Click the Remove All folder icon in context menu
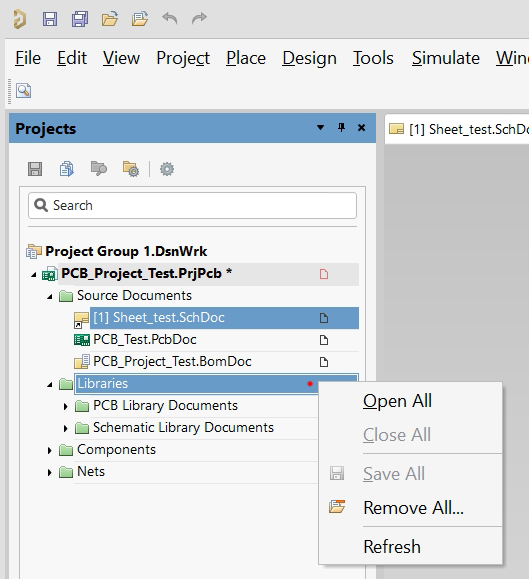Image resolution: width=529 pixels, height=579 pixels. point(337,507)
